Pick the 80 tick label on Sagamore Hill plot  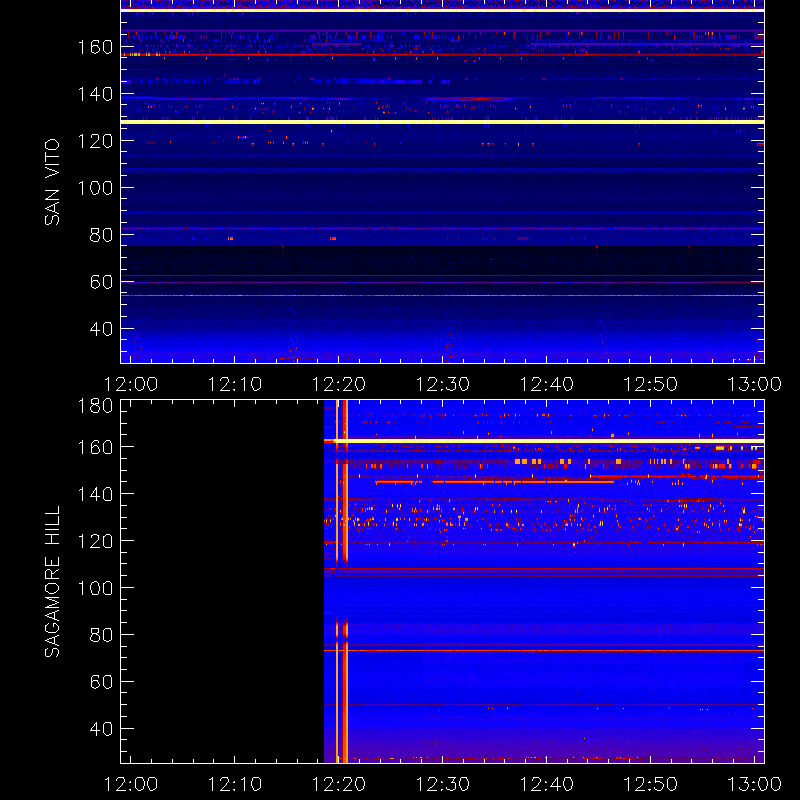102,635
